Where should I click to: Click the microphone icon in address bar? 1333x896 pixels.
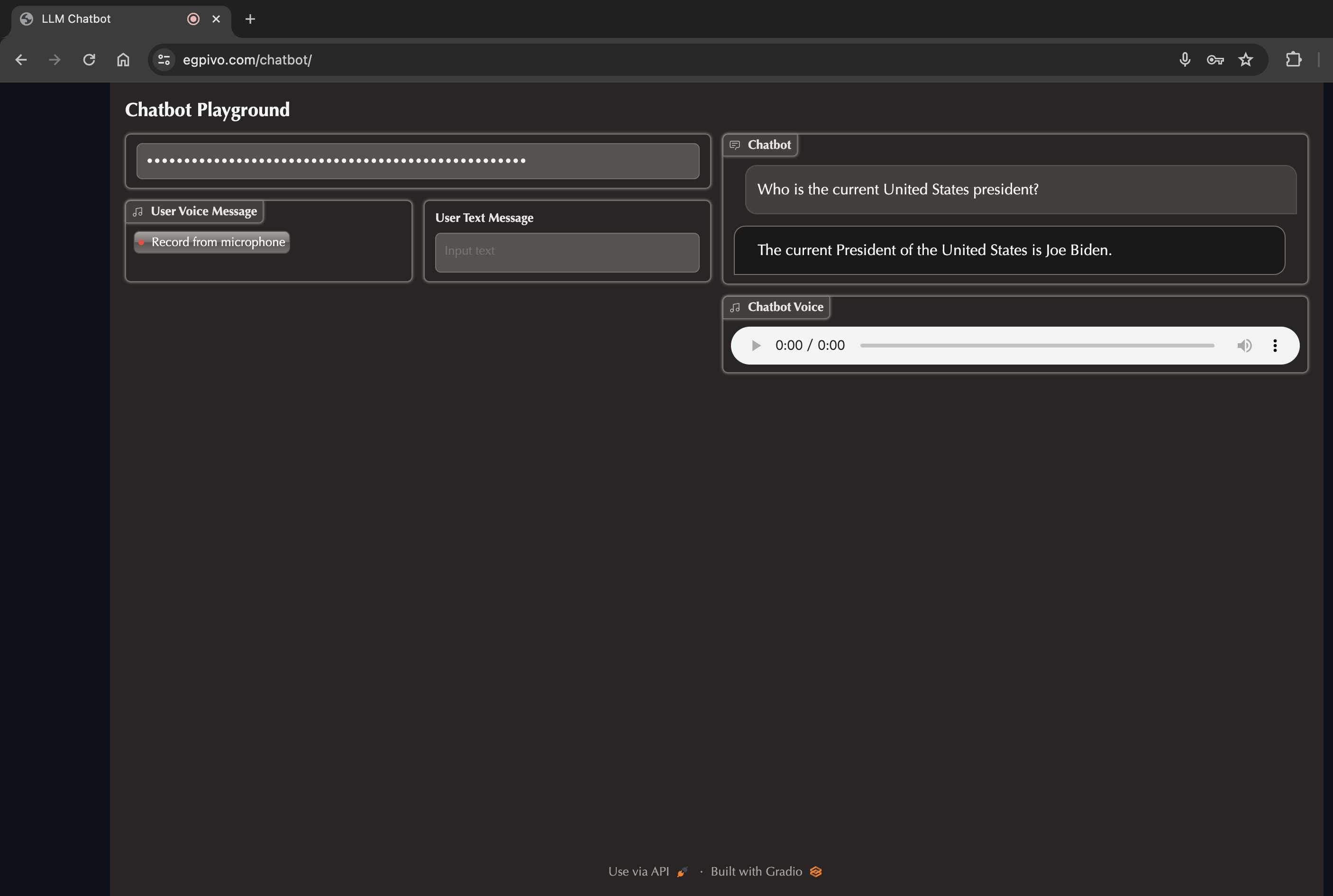tap(1185, 59)
